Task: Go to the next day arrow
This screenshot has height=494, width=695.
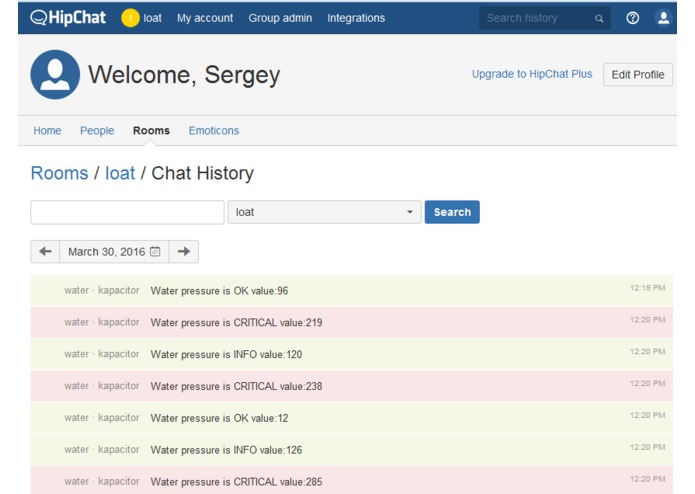Action: coord(184,252)
